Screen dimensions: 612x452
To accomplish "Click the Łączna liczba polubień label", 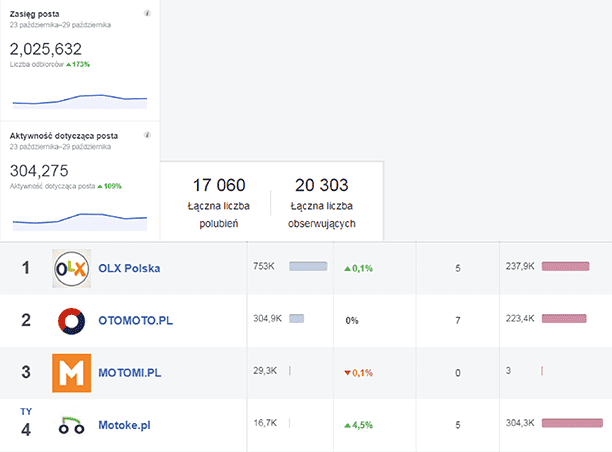I will coord(219,215).
